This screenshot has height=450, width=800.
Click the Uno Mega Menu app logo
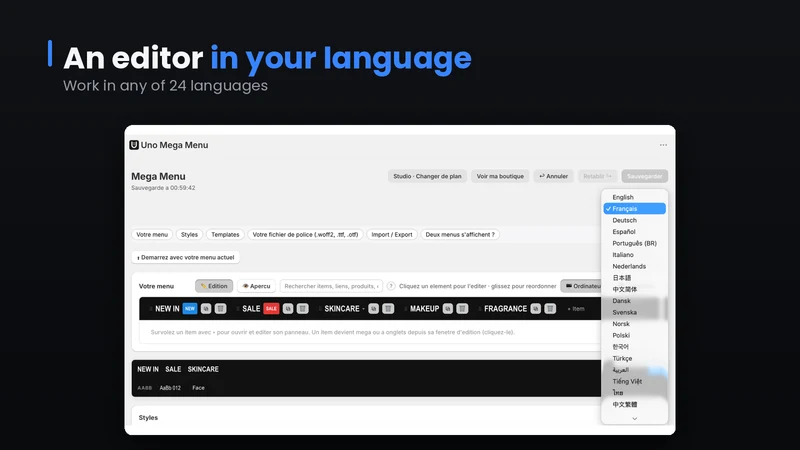[x=134, y=145]
